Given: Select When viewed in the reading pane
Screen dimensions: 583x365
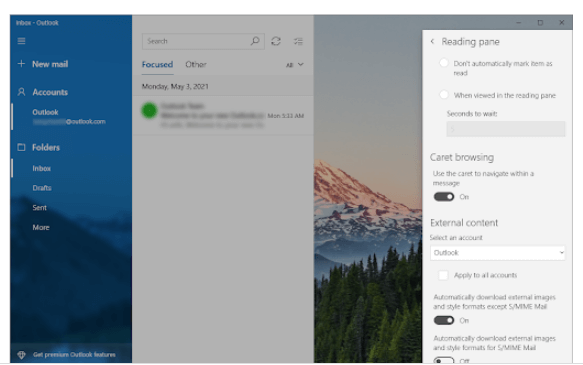Looking at the screenshot, I should click(444, 95).
